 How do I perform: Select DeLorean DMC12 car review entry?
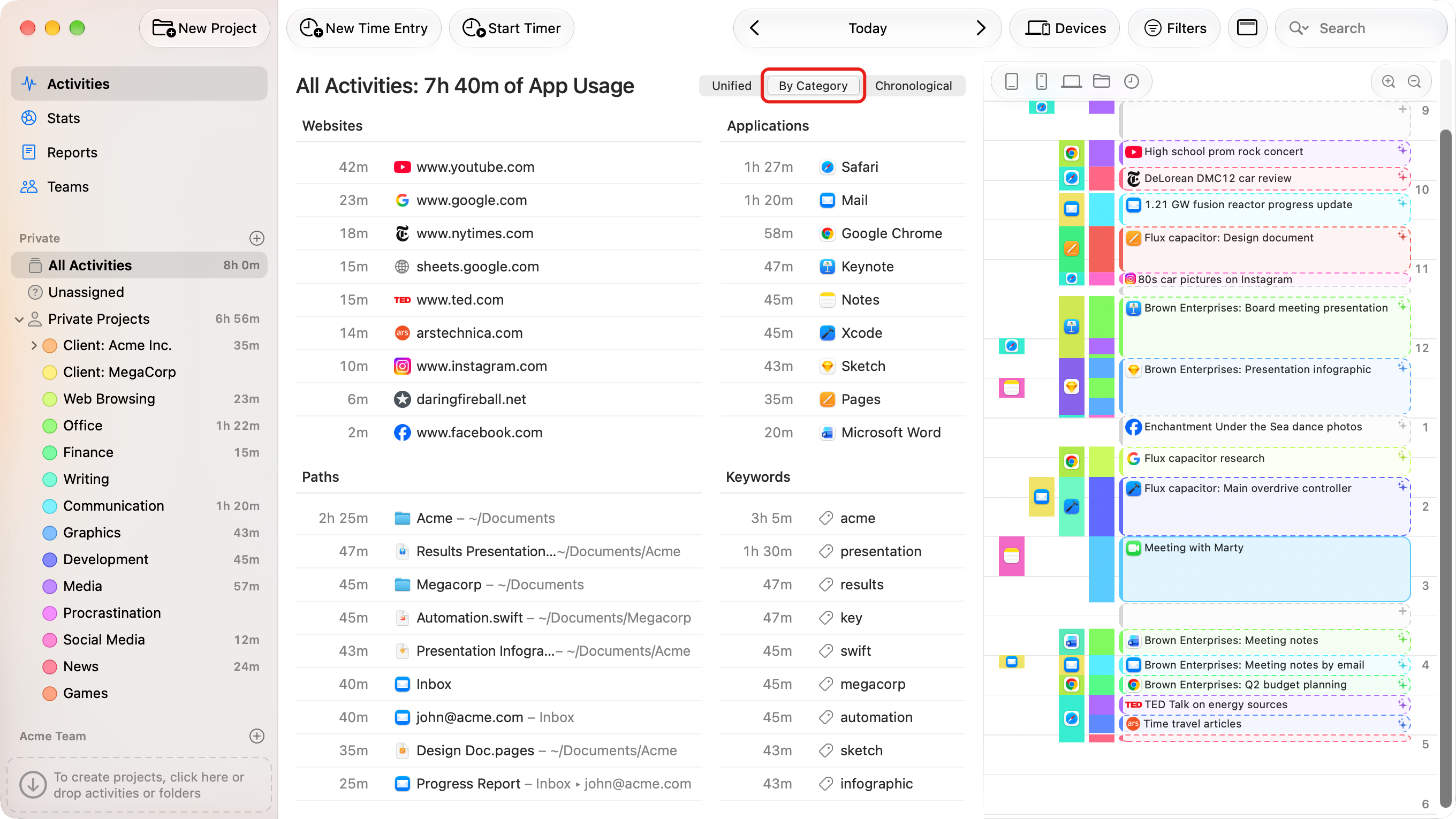pos(1264,179)
